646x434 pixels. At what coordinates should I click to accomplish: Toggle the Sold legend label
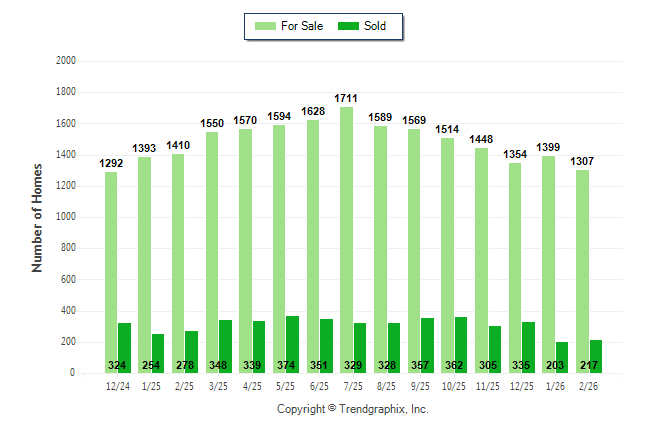376,26
